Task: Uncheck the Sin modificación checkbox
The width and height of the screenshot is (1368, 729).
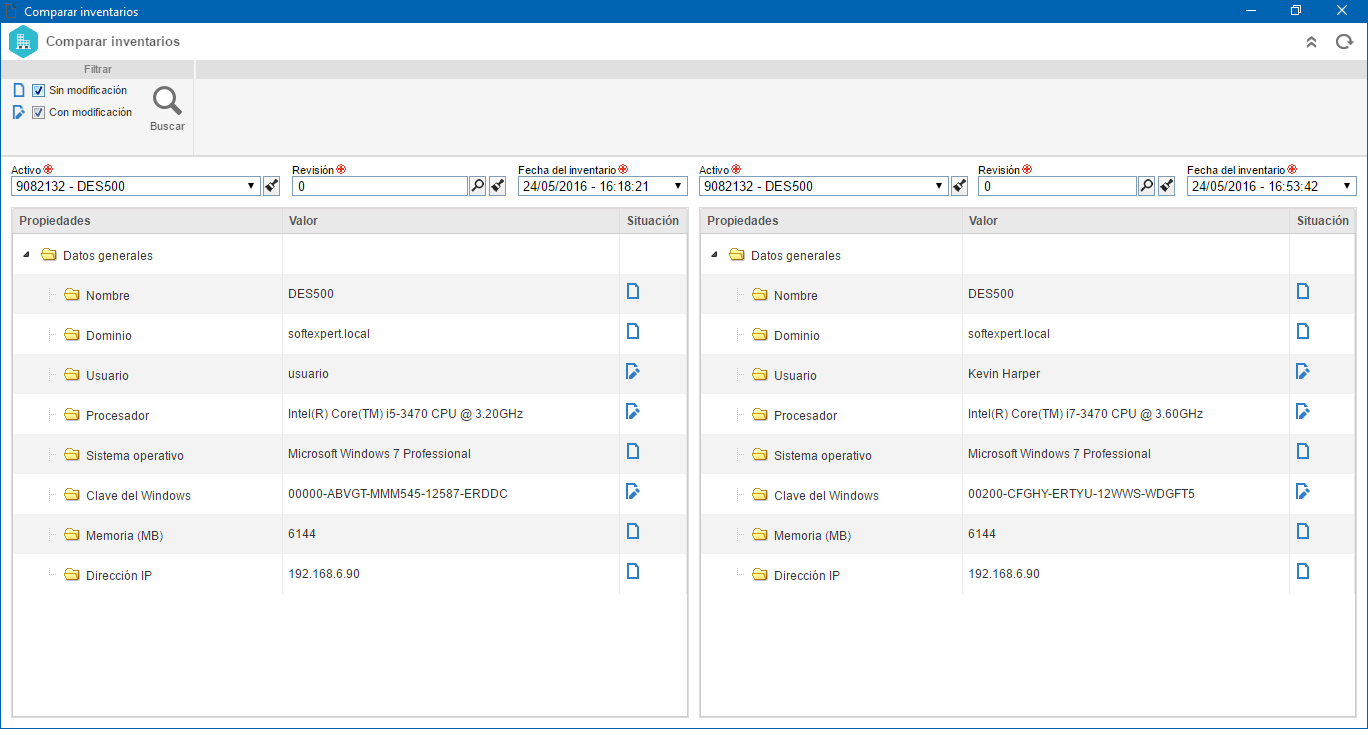Action: 39,91
